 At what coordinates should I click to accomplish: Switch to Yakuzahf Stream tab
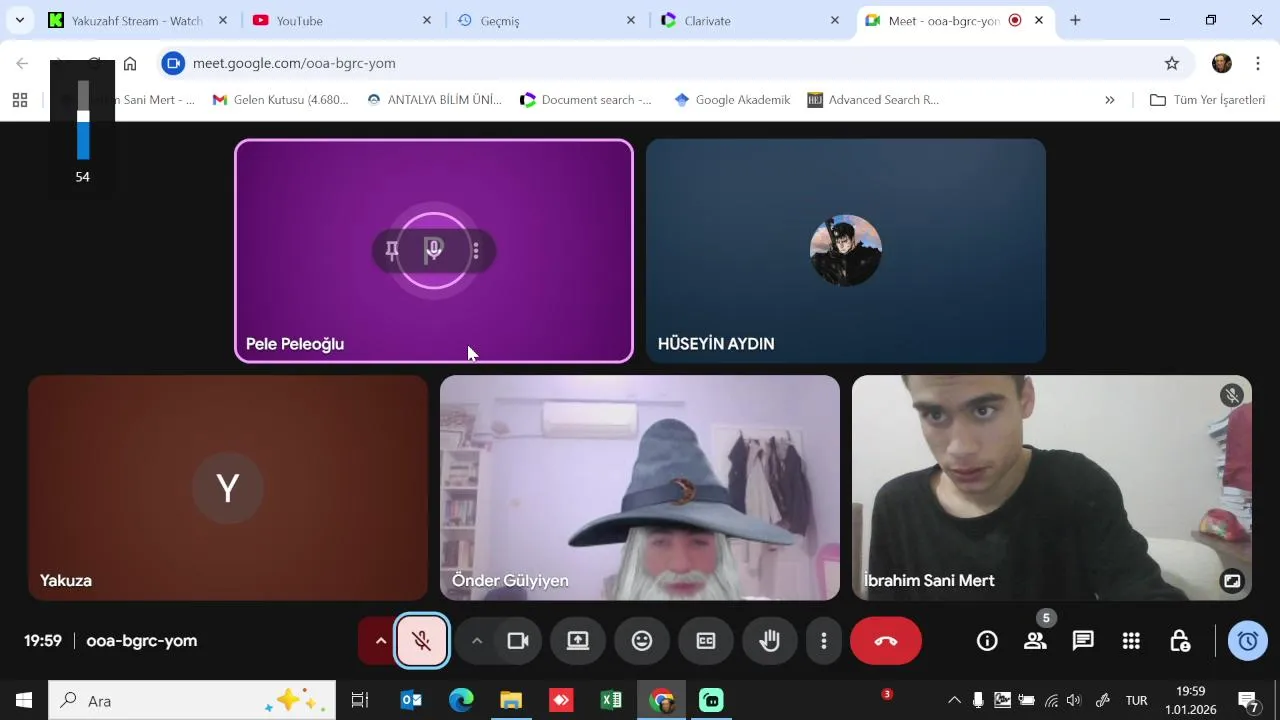[x=136, y=20]
